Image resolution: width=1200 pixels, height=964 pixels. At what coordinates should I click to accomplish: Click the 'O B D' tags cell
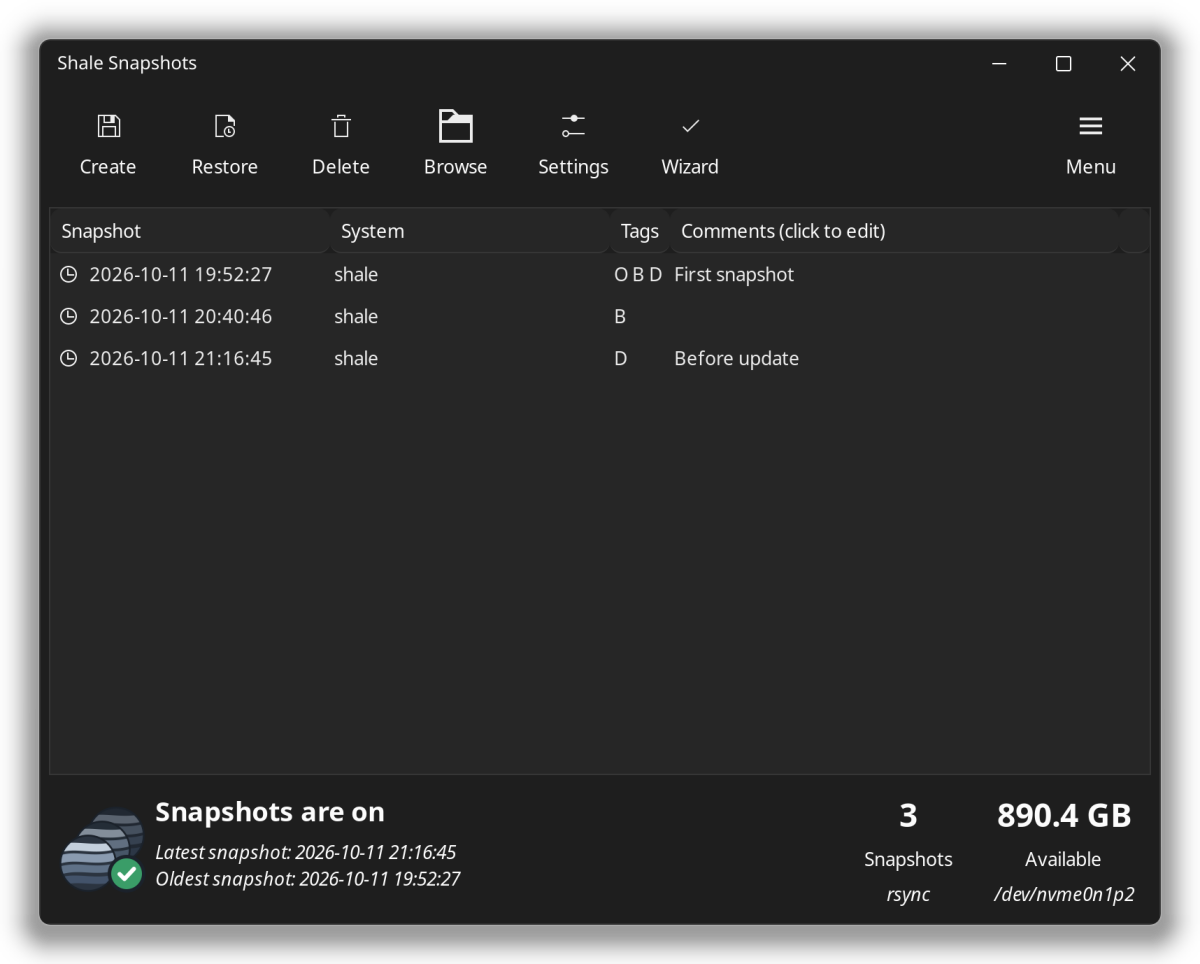[638, 274]
